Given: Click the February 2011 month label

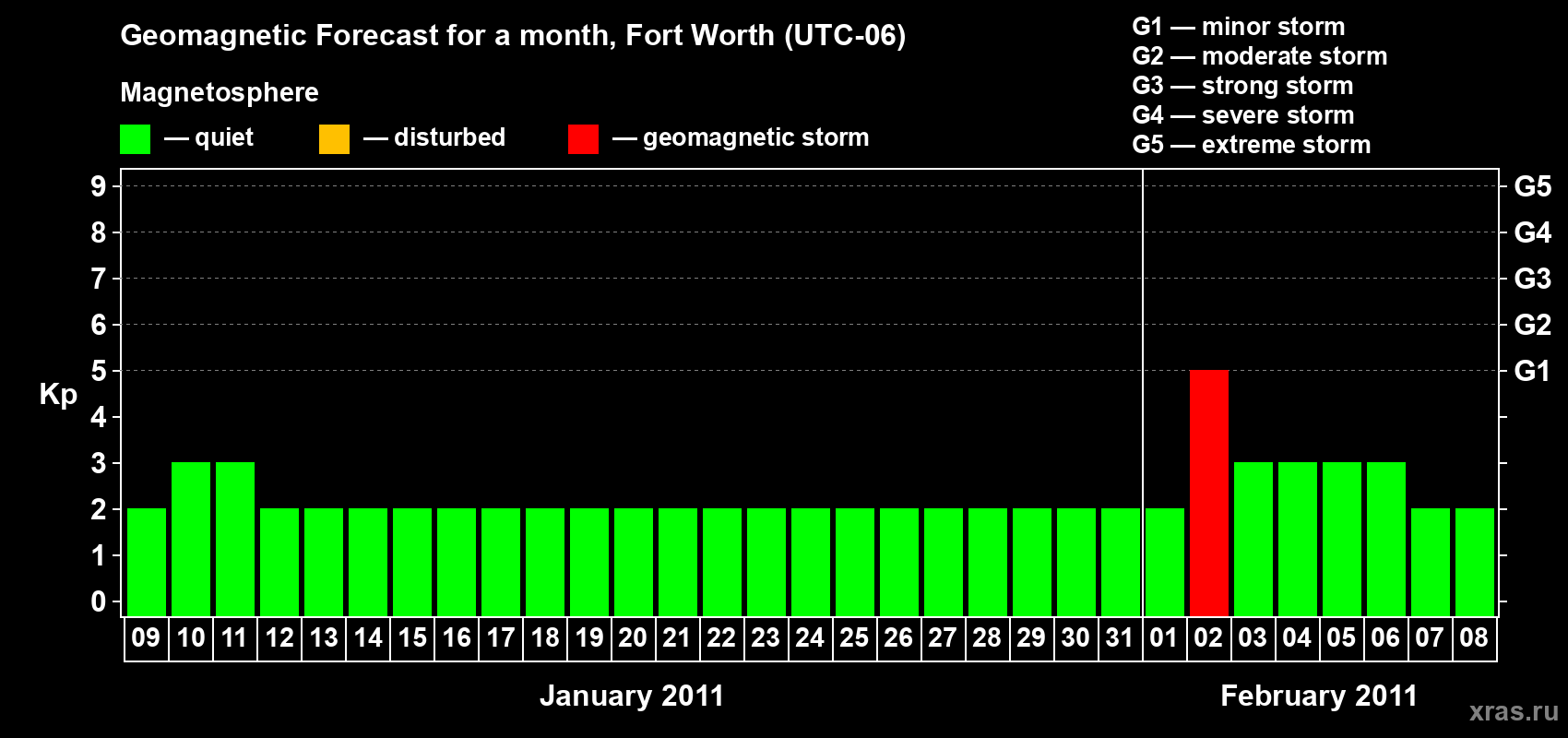Looking at the screenshot, I should pyautogui.click(x=1319, y=696).
